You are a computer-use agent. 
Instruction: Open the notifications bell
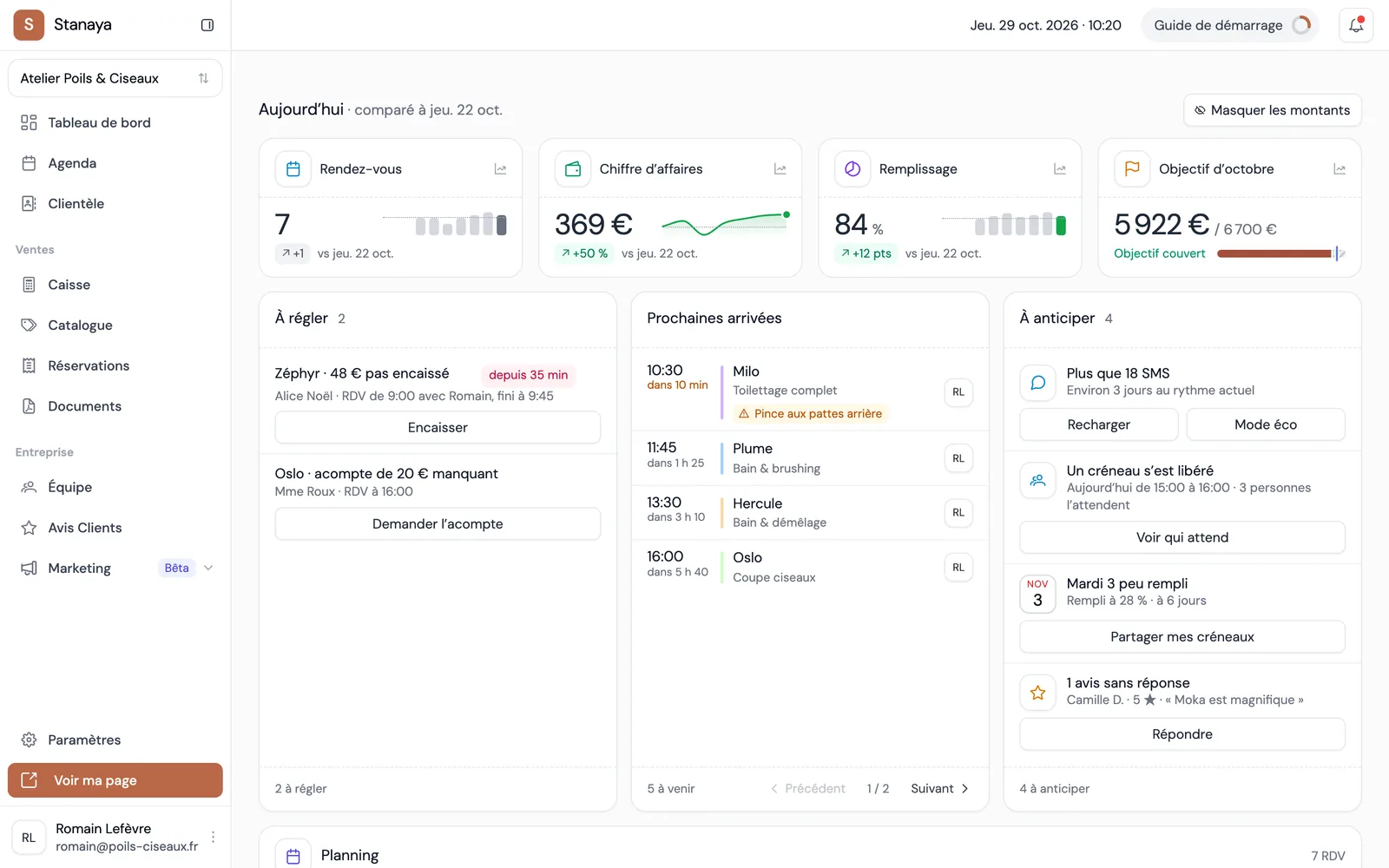[x=1356, y=25]
